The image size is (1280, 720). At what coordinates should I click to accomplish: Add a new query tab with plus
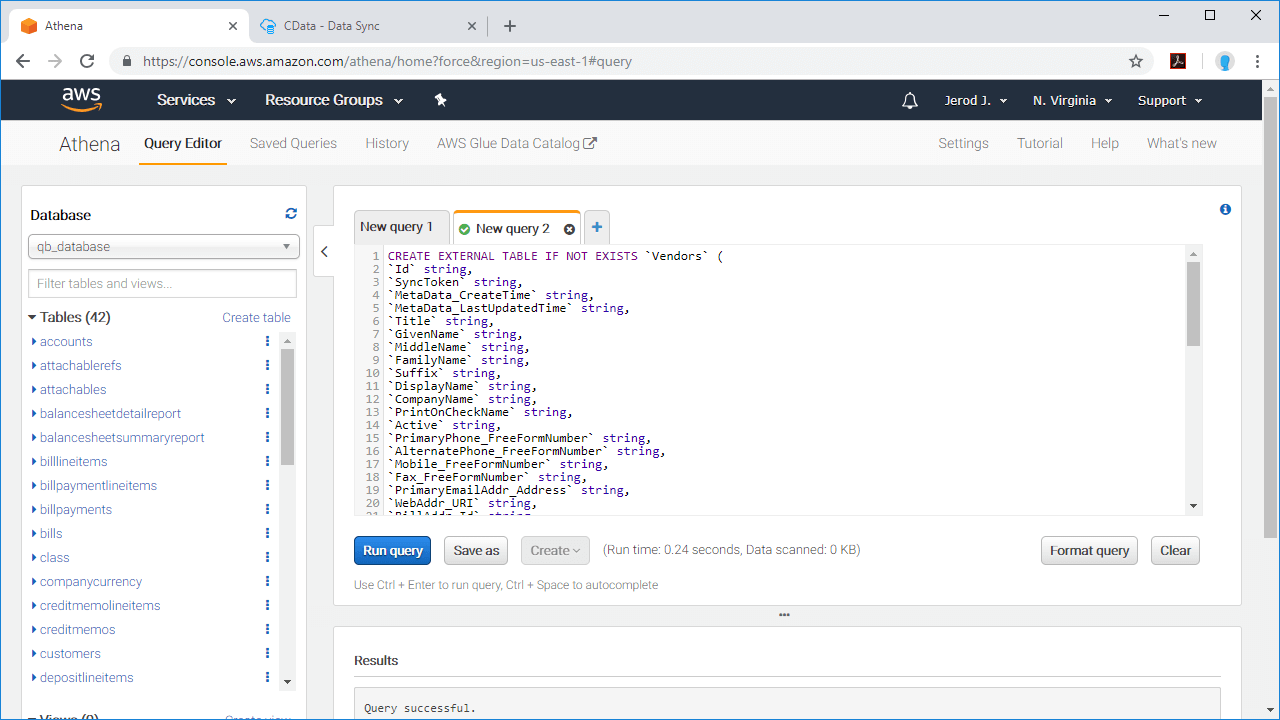tap(596, 228)
